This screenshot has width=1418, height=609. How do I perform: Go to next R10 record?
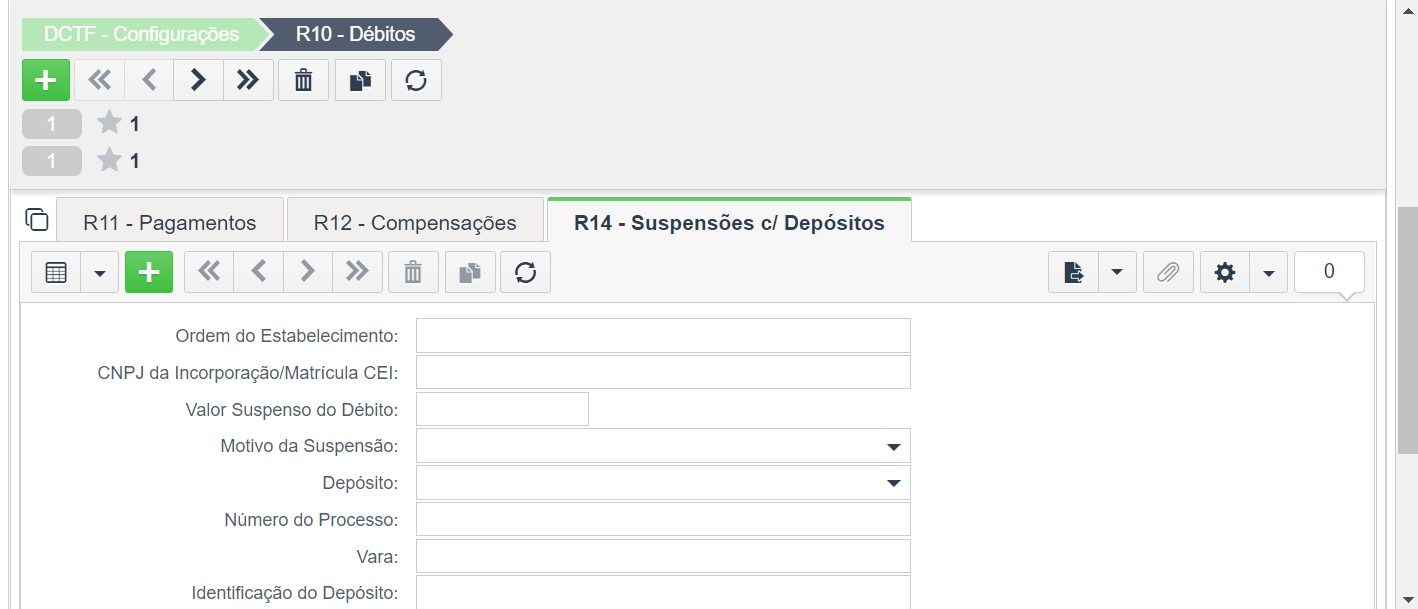pyautogui.click(x=198, y=81)
